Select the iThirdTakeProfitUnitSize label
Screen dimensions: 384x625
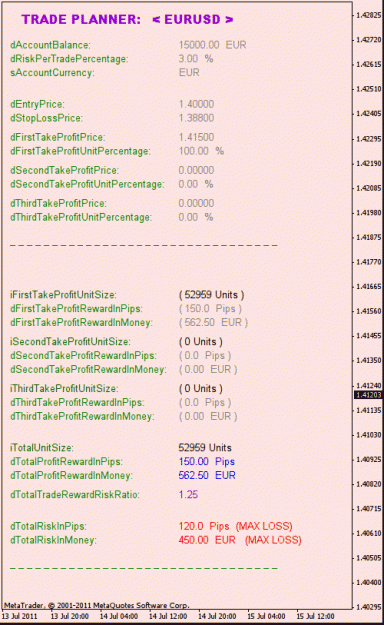[64, 389]
